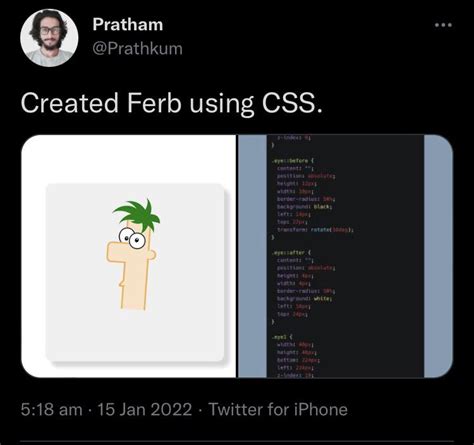This screenshot has width=474, height=445.
Task: Open the three-dot more options menu
Action: 444,25
